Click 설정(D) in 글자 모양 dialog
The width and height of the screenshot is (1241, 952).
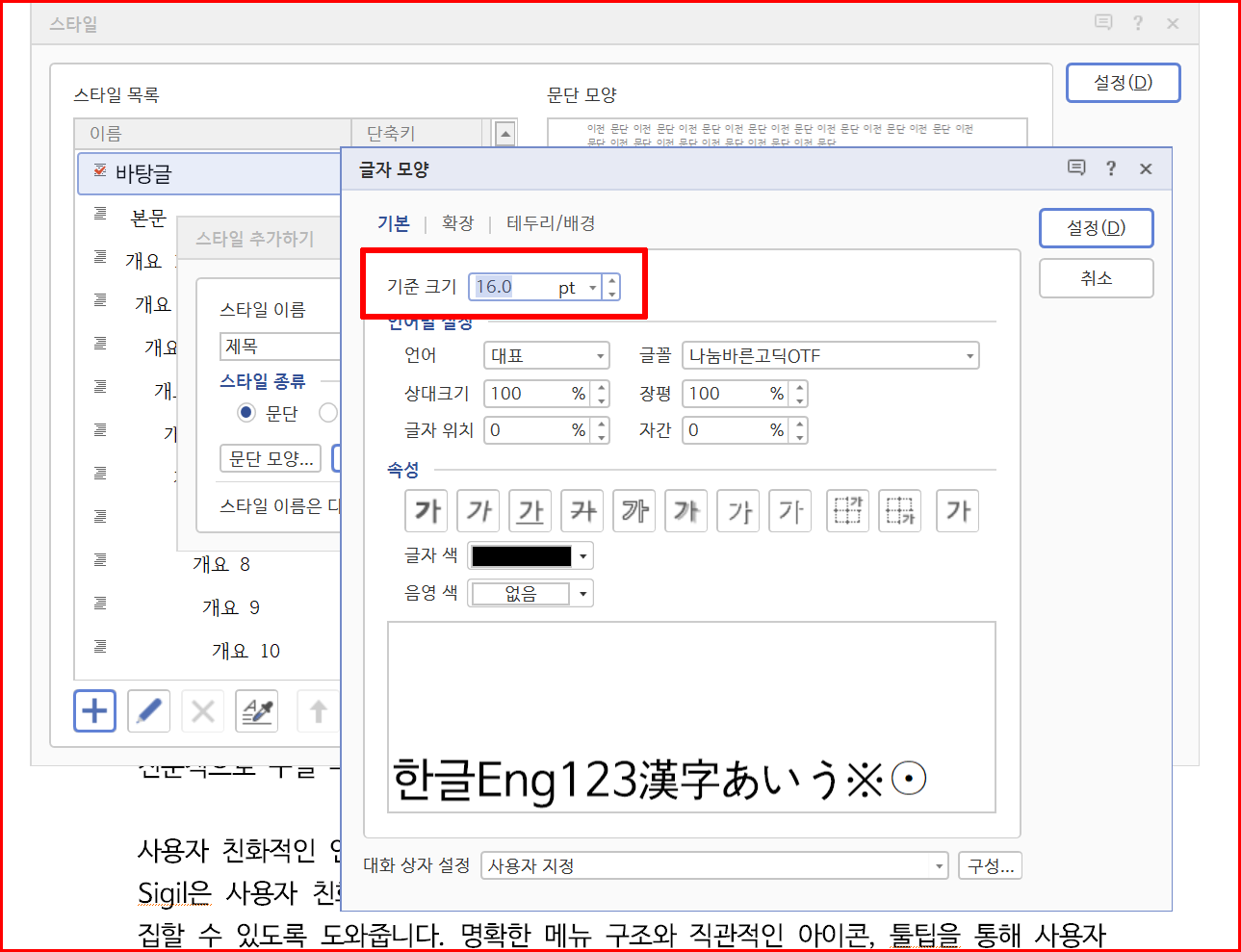pos(1096,228)
